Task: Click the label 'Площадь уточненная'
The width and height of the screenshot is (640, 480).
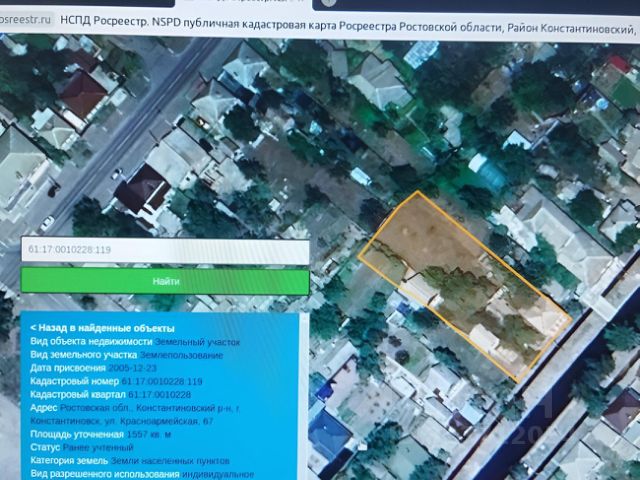Action: (77, 434)
